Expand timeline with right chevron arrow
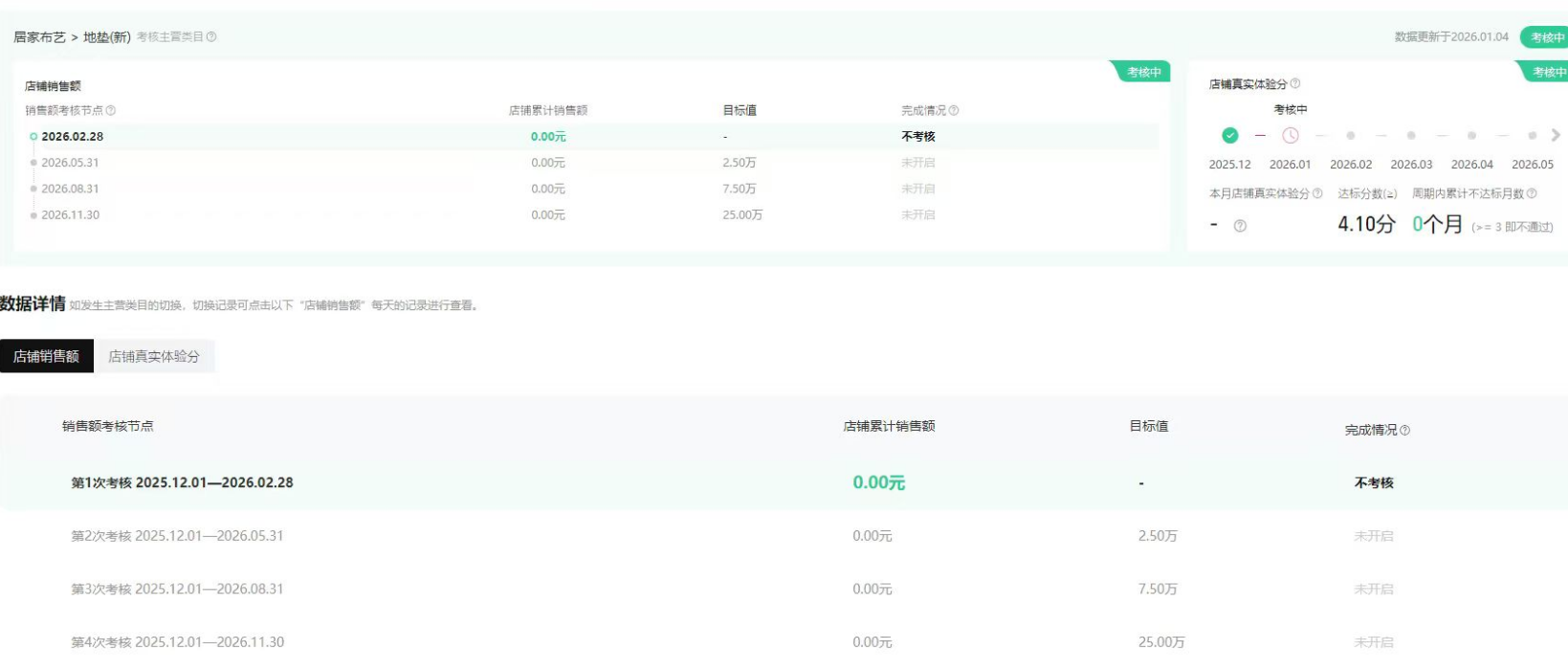Viewport: 1568px width, 672px height. click(x=1556, y=136)
